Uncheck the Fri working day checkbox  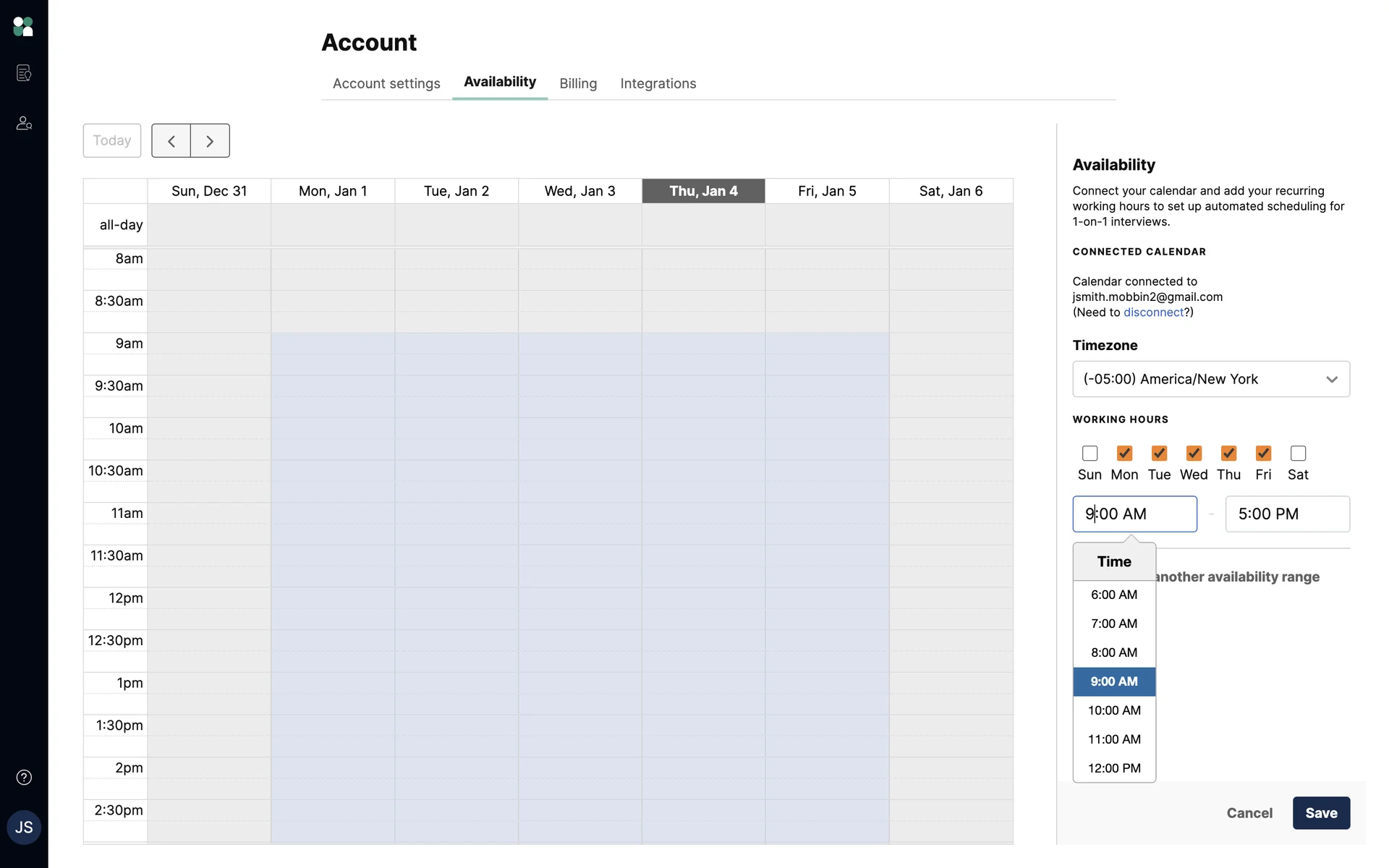point(1263,454)
